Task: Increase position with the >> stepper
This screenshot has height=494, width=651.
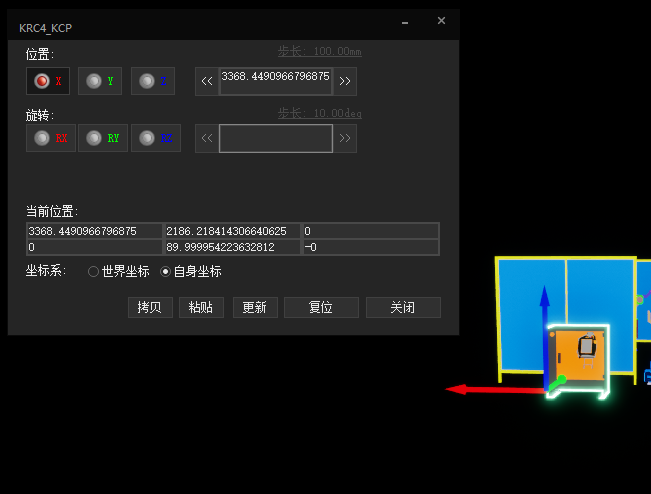Action: [x=345, y=81]
